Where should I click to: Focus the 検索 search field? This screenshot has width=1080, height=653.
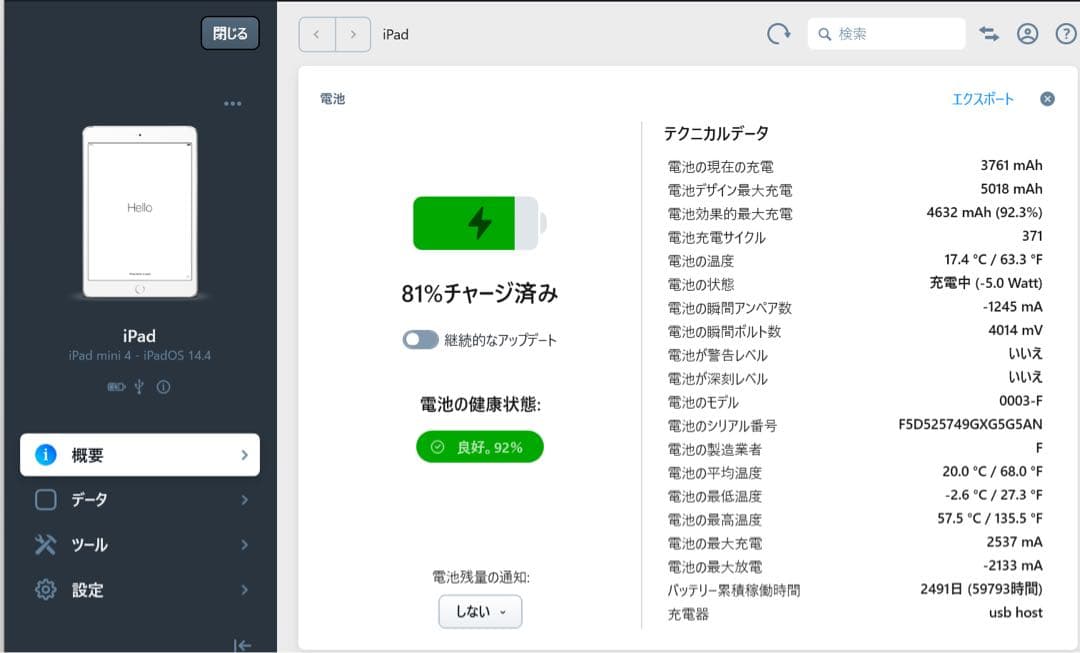coord(886,34)
